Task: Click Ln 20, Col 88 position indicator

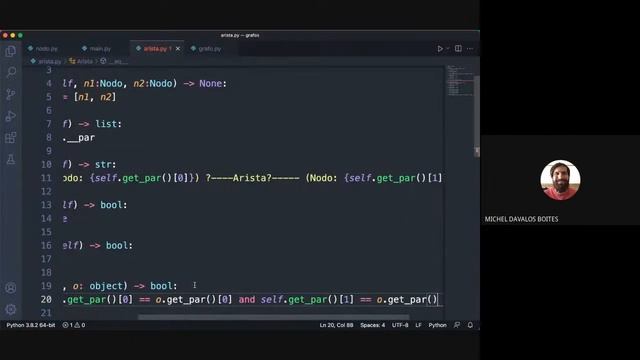Action: point(336,325)
